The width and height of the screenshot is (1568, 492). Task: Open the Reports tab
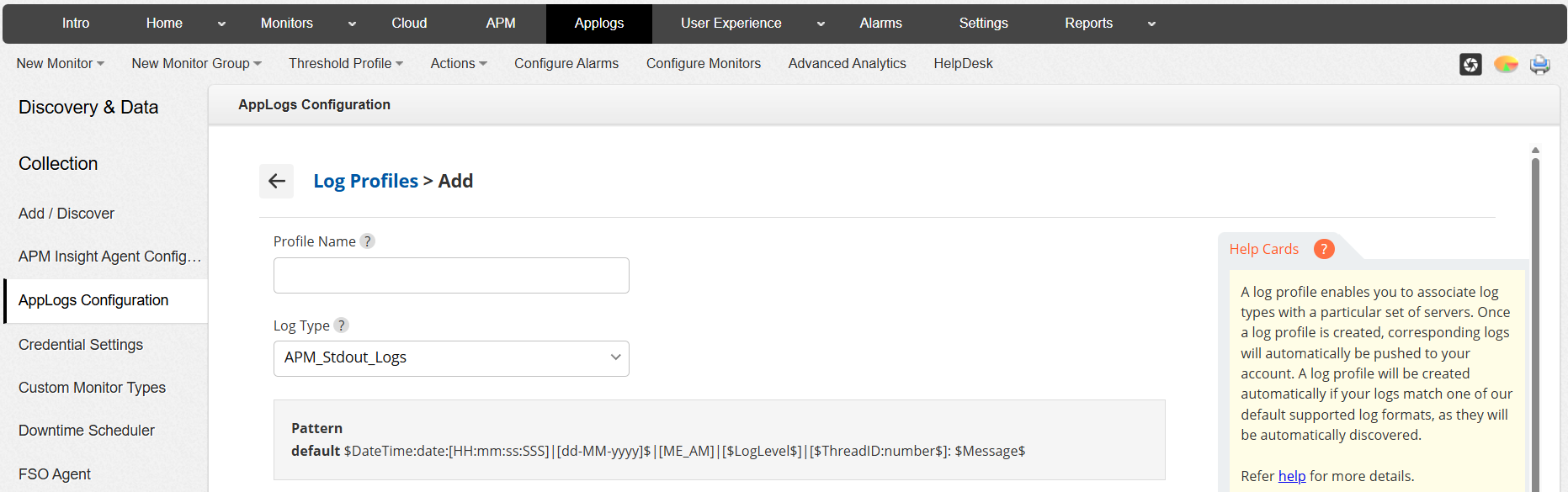[1088, 24]
